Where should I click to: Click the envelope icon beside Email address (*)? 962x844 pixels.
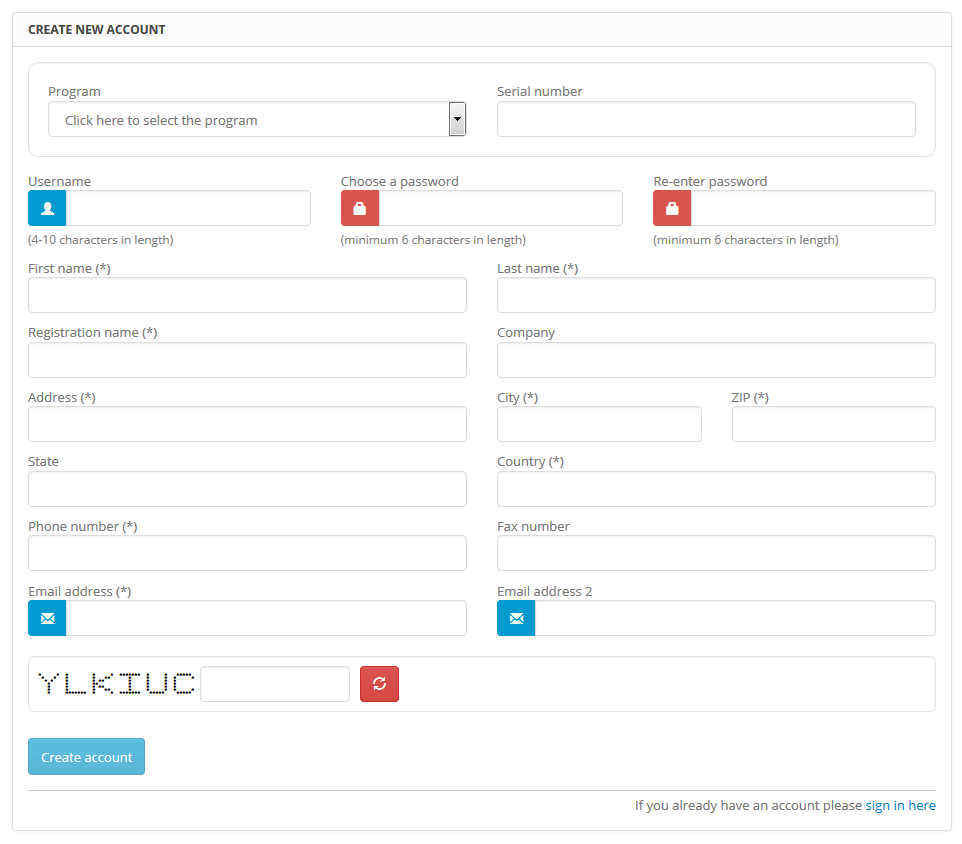[47, 618]
